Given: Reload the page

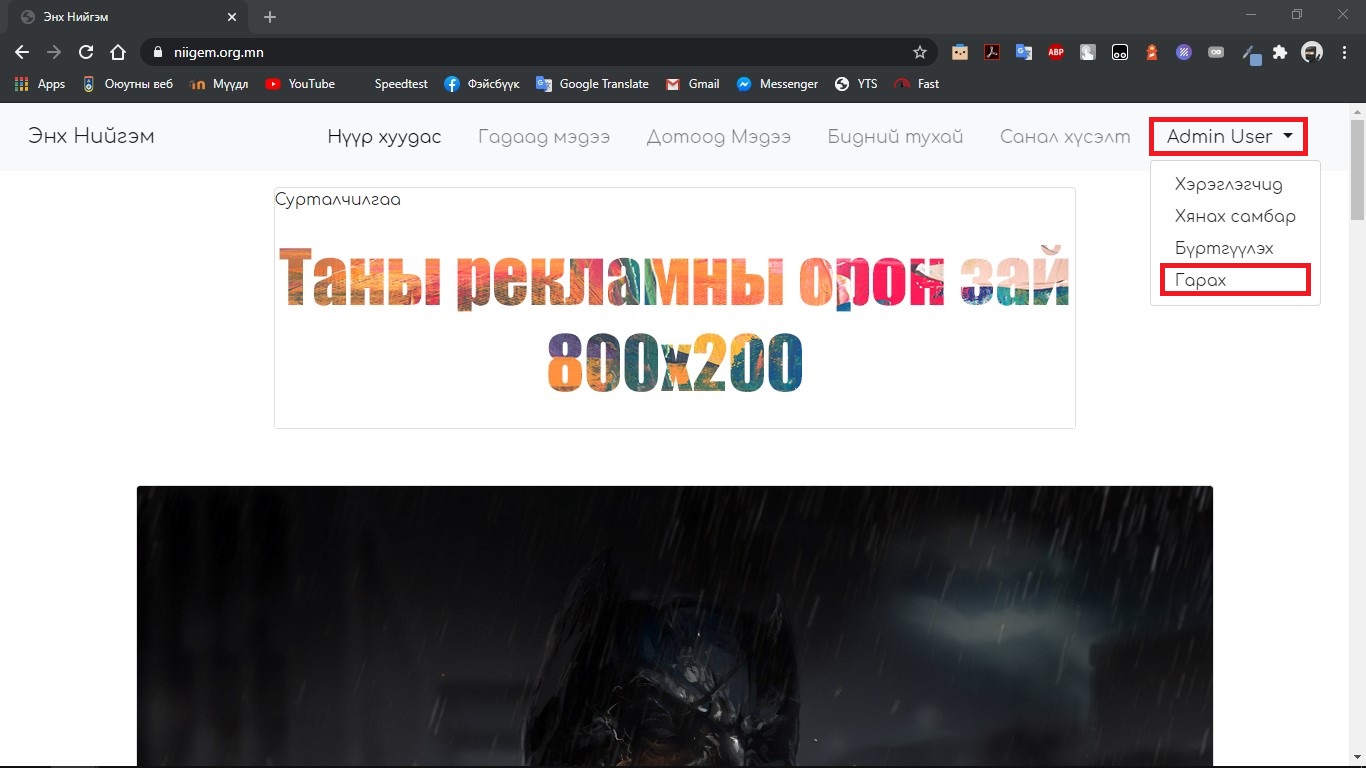Looking at the screenshot, I should pos(86,52).
